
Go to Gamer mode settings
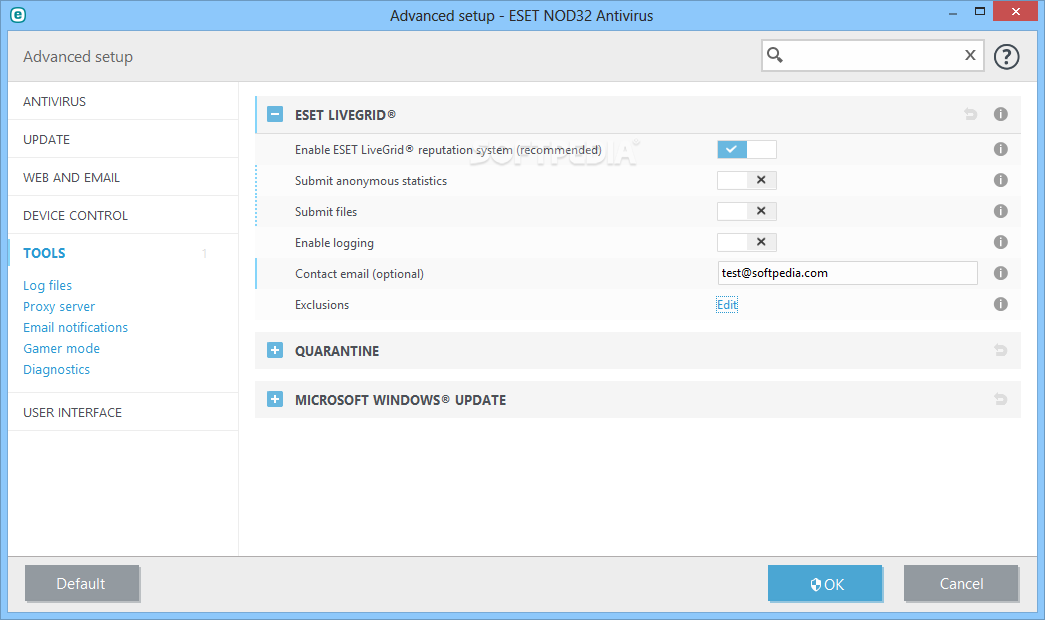click(x=61, y=349)
